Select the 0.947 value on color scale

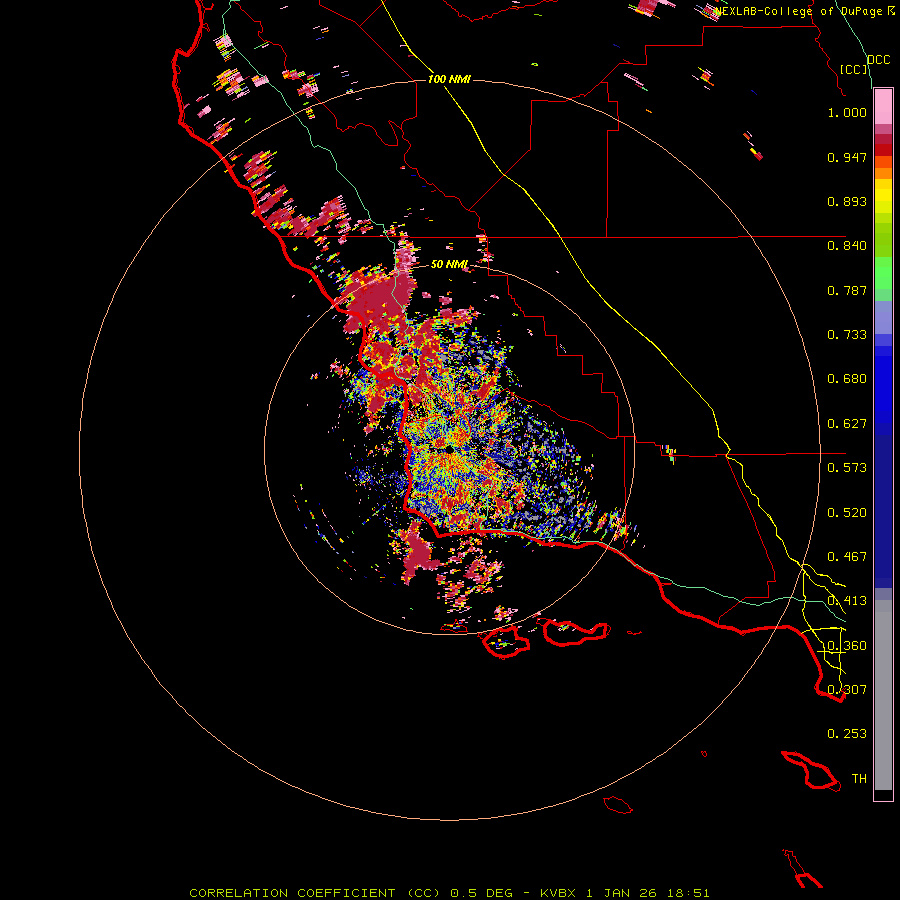coord(847,157)
